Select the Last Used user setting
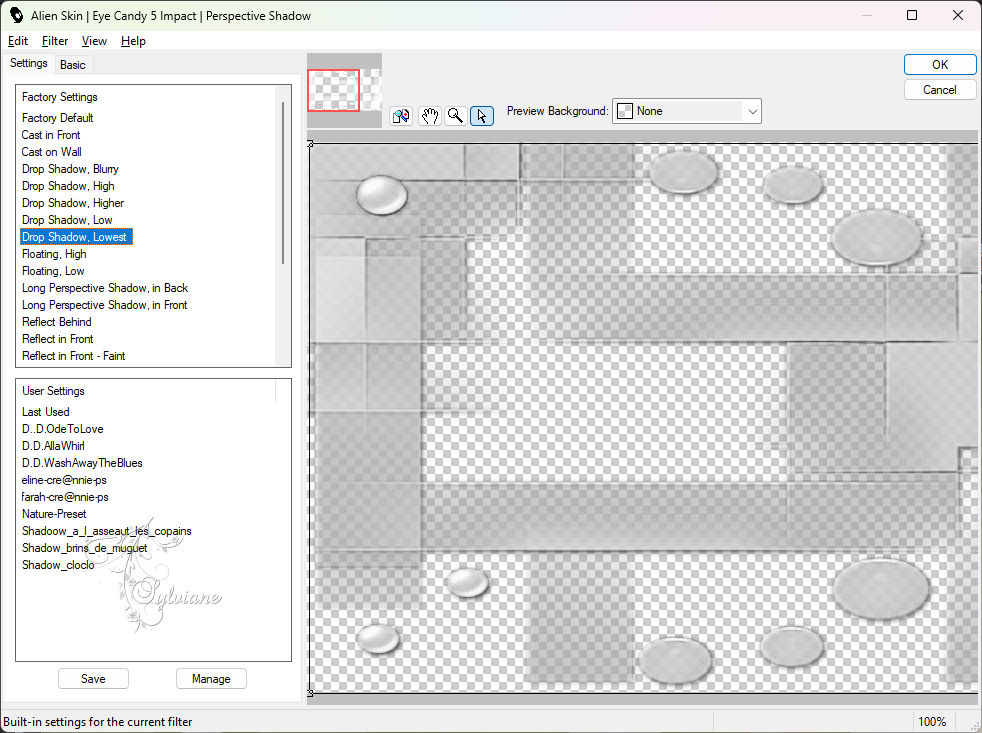982x733 pixels. click(x=46, y=412)
